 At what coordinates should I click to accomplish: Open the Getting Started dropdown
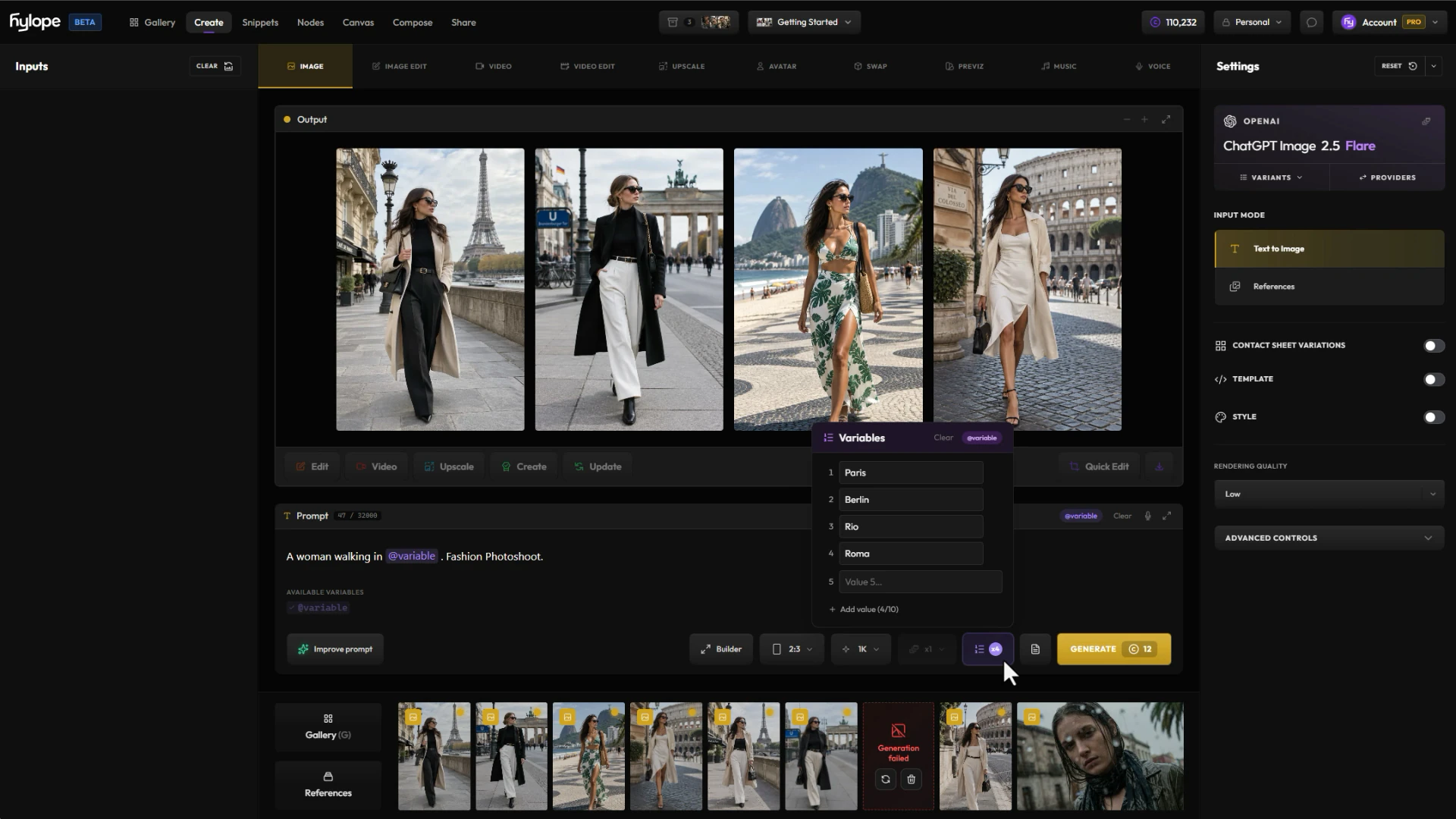(804, 22)
